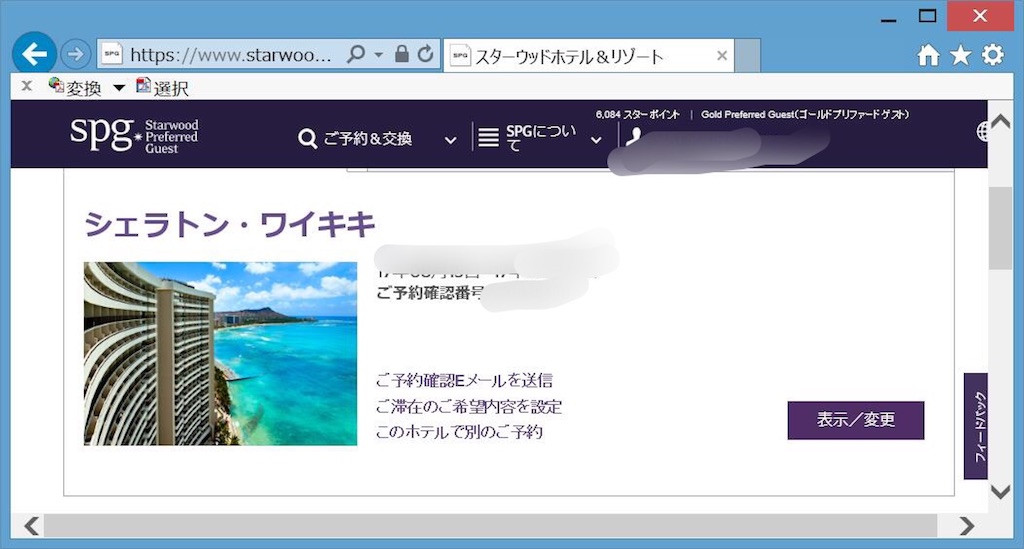The height and width of the screenshot is (549, 1024).
Task: Click the 表示/変更 button
Action: coord(856,420)
